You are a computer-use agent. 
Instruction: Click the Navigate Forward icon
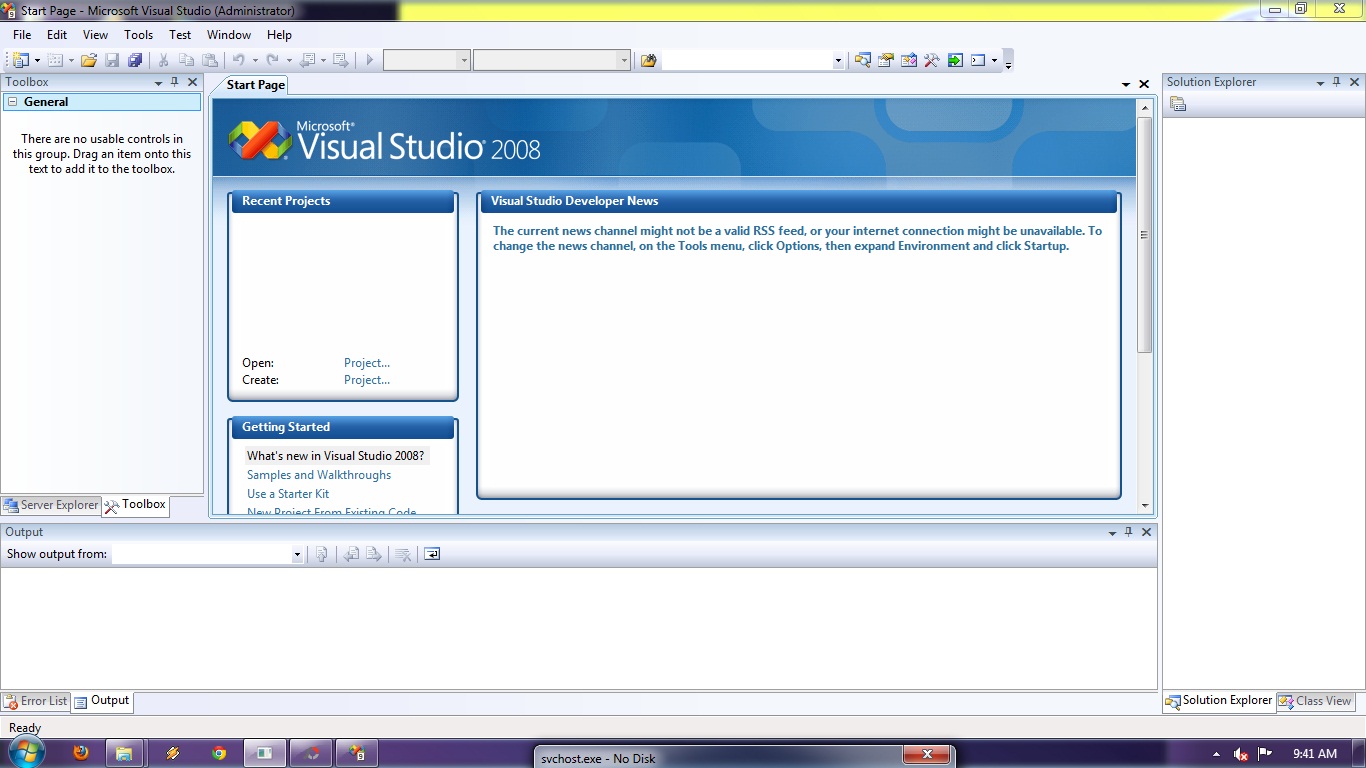tap(340, 60)
